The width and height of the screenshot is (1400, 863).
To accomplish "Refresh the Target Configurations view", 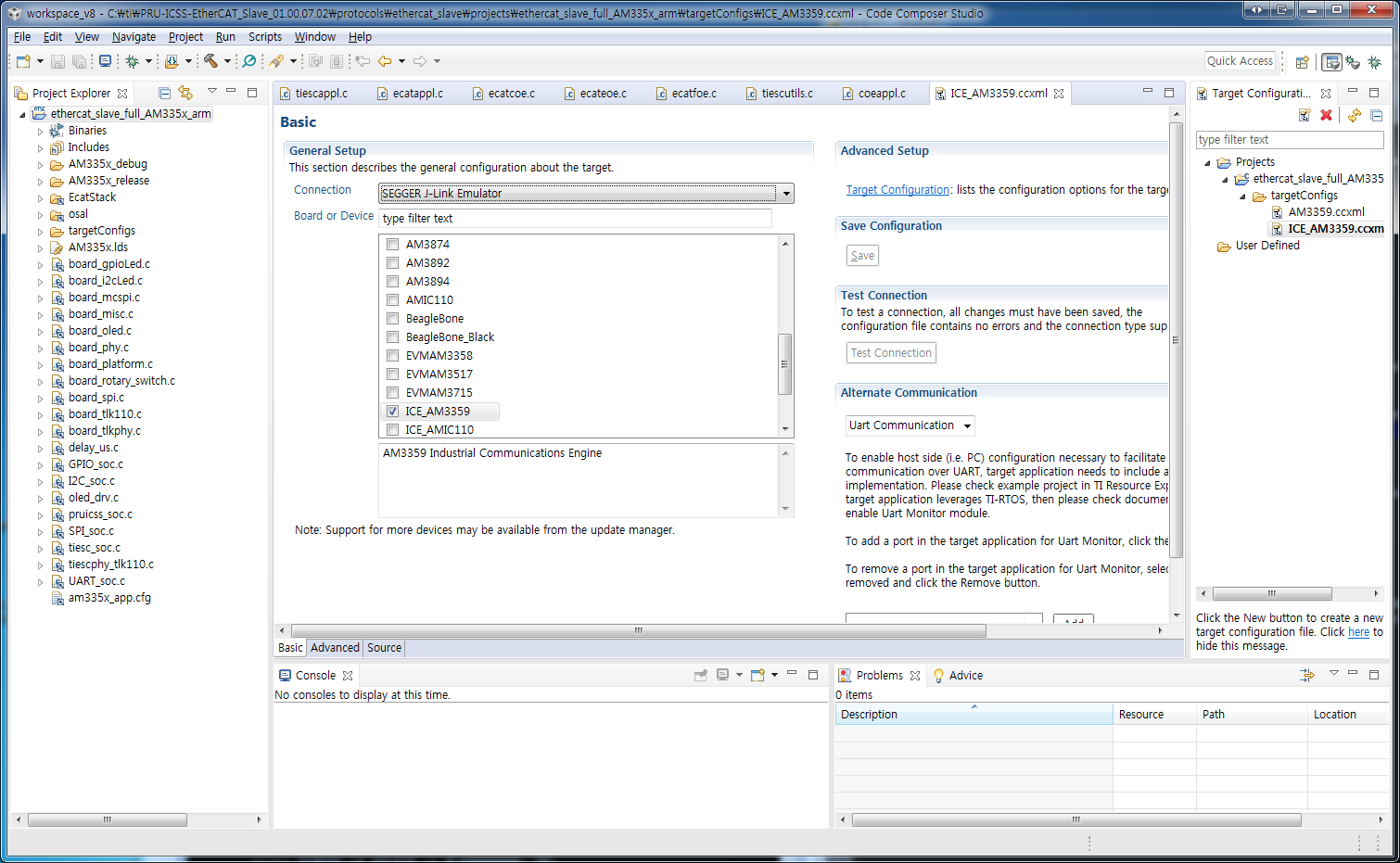I will (x=1355, y=114).
